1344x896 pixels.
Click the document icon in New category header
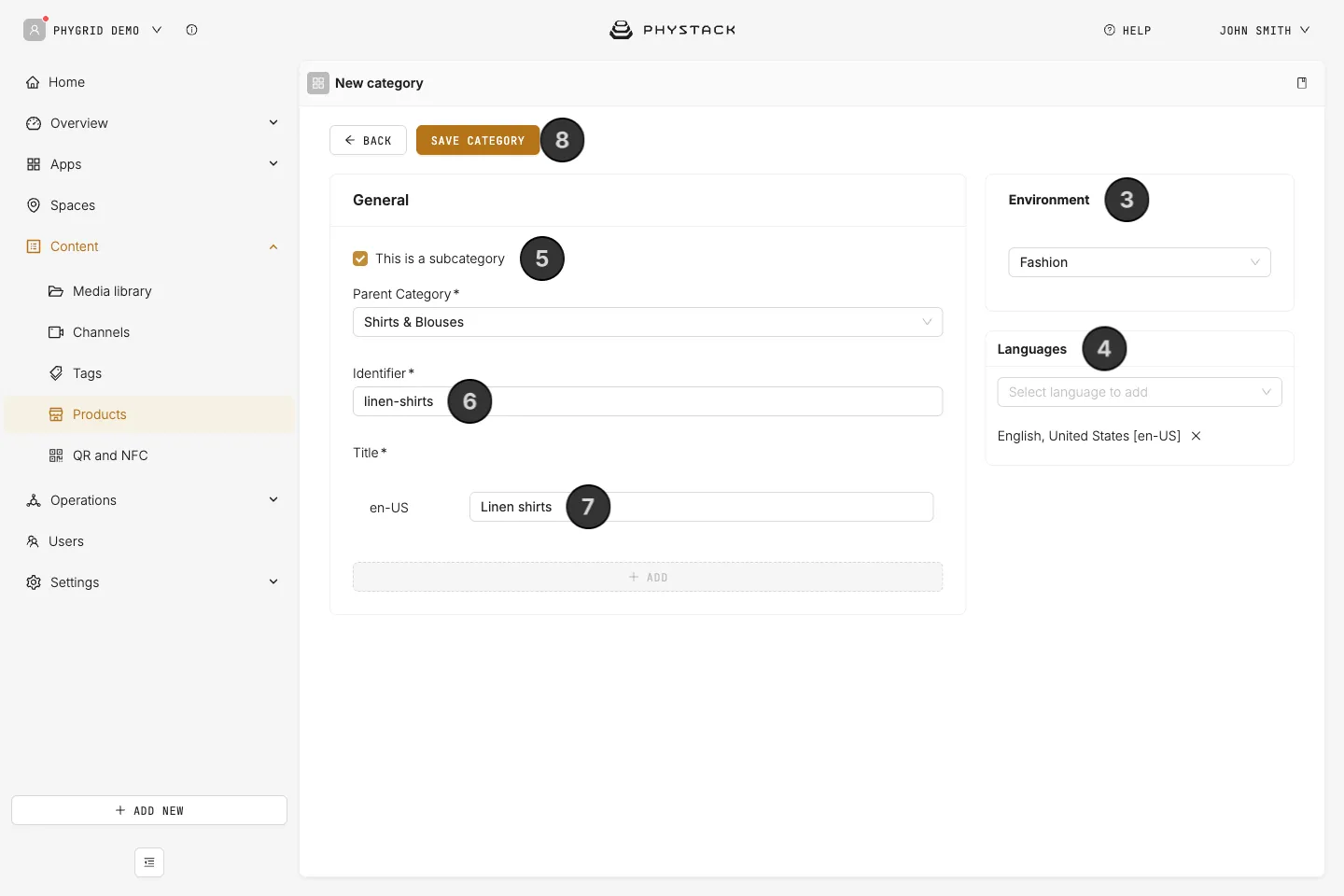point(1302,83)
